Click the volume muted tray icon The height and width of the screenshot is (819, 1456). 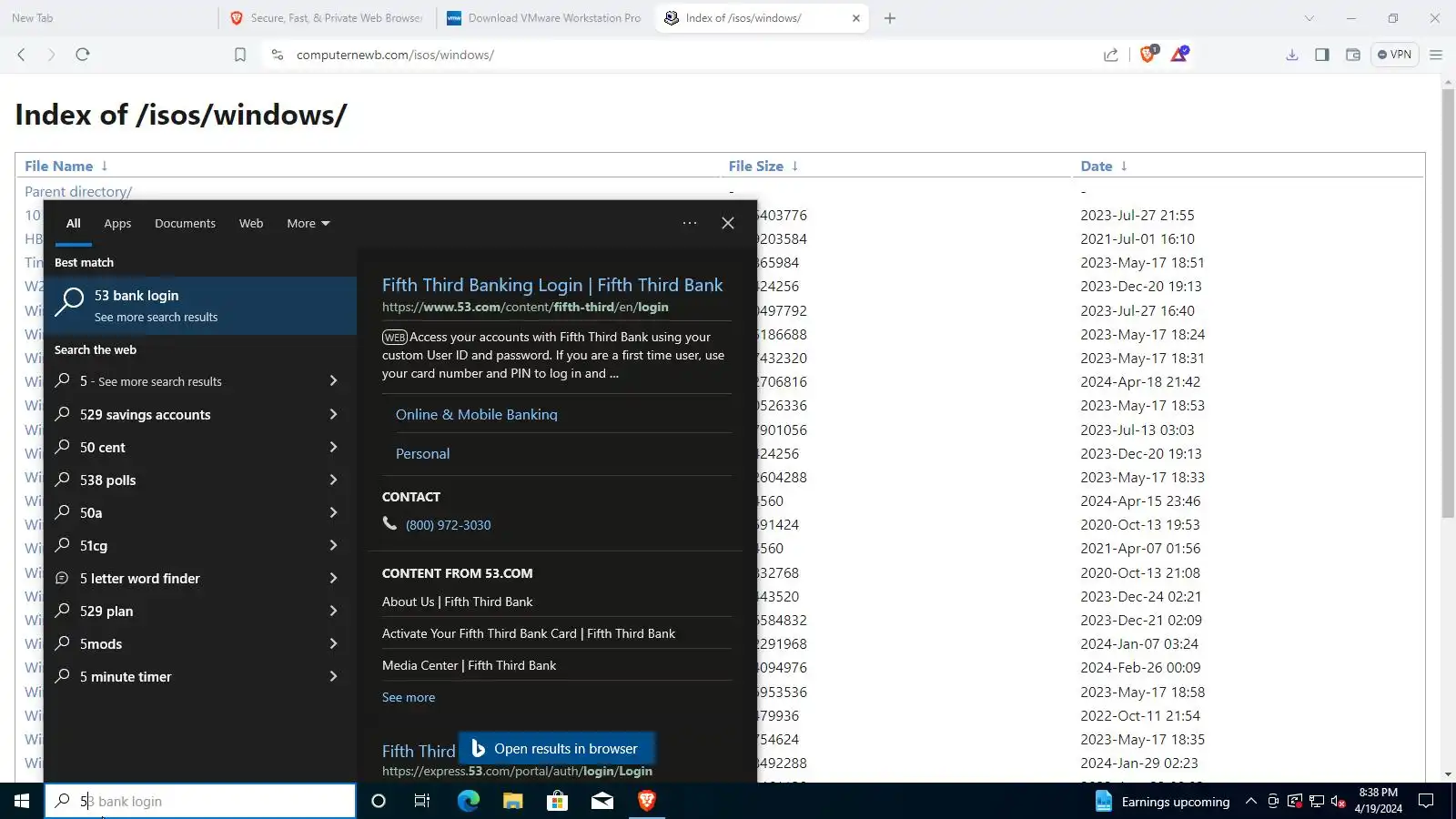1338,801
